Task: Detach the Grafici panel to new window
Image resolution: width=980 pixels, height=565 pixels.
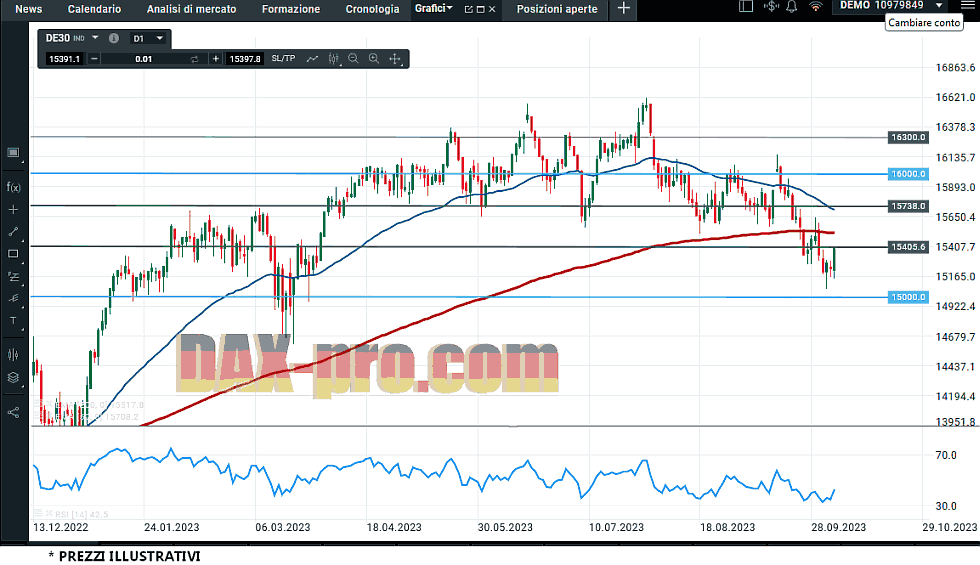Action: pyautogui.click(x=469, y=9)
